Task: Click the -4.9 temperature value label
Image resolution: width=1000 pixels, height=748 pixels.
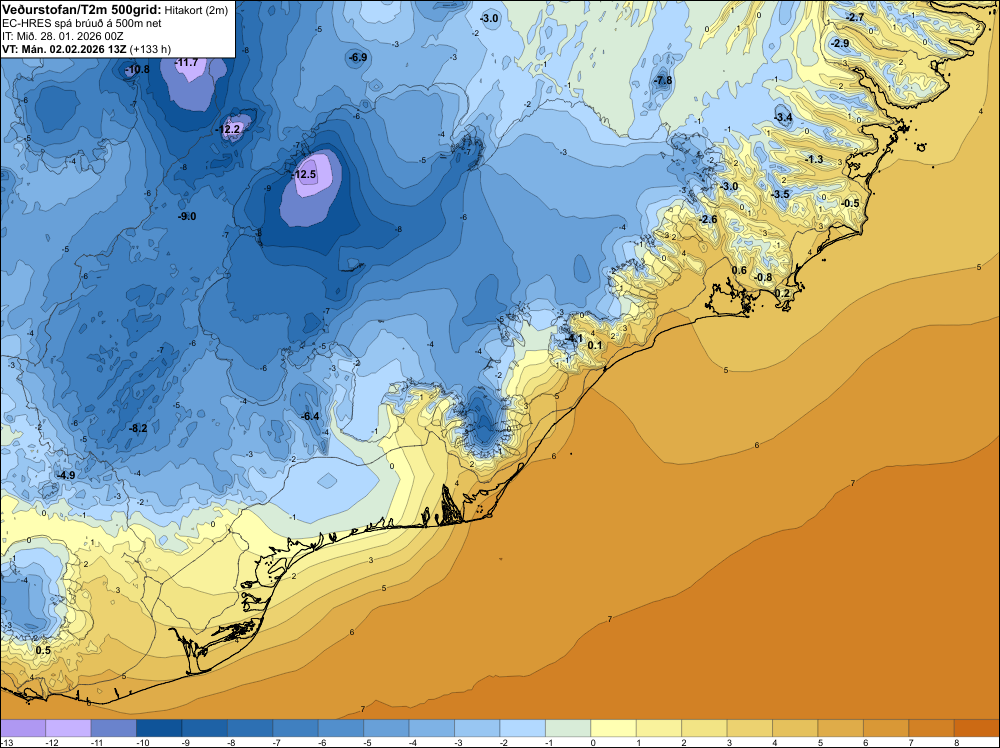Action: click(x=66, y=476)
